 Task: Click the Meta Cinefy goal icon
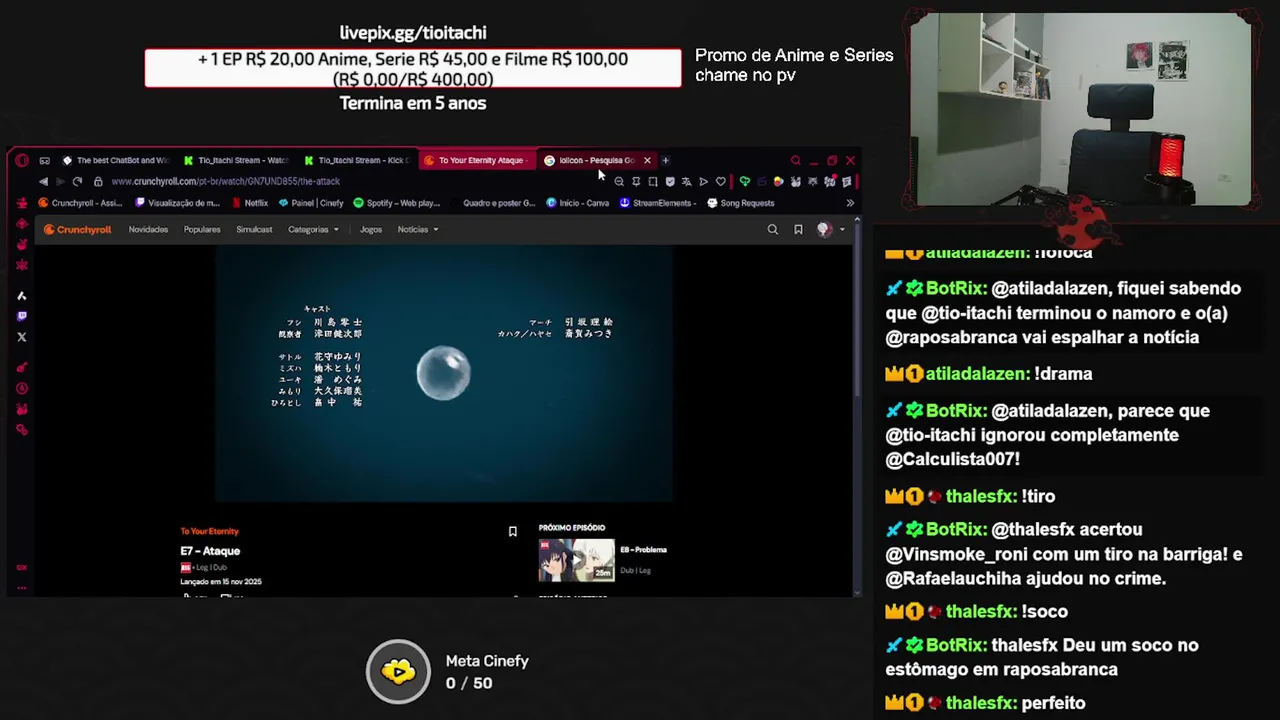tap(398, 671)
